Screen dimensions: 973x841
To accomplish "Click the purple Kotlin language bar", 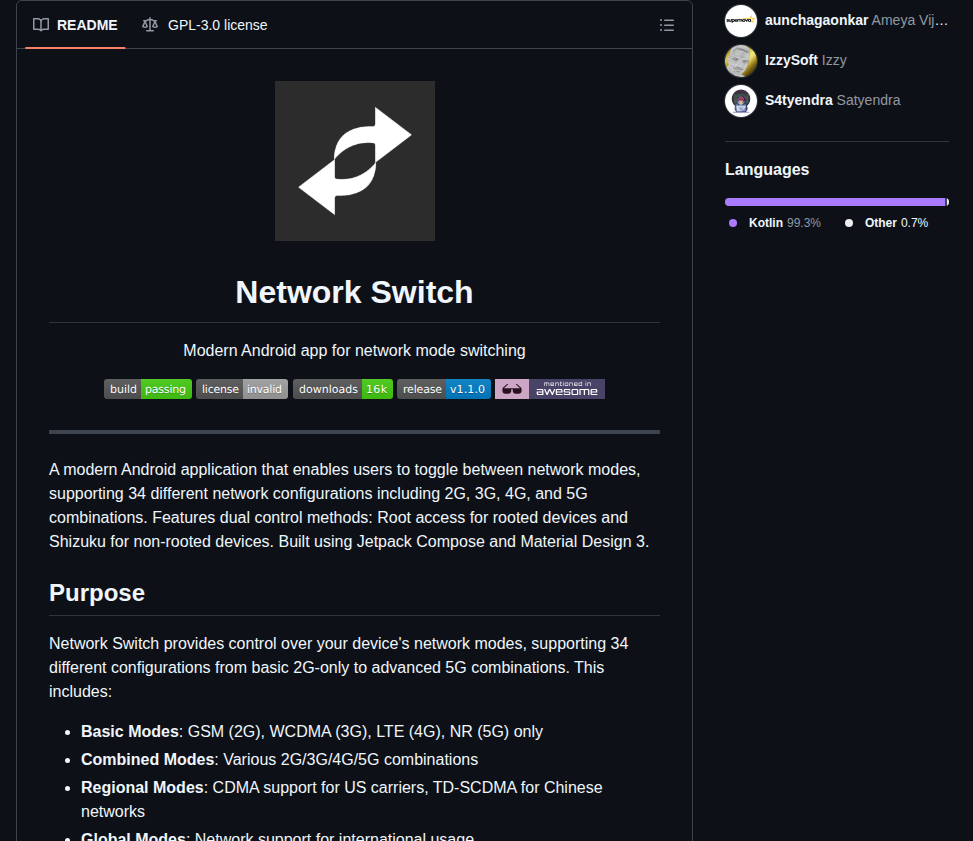I will [835, 202].
